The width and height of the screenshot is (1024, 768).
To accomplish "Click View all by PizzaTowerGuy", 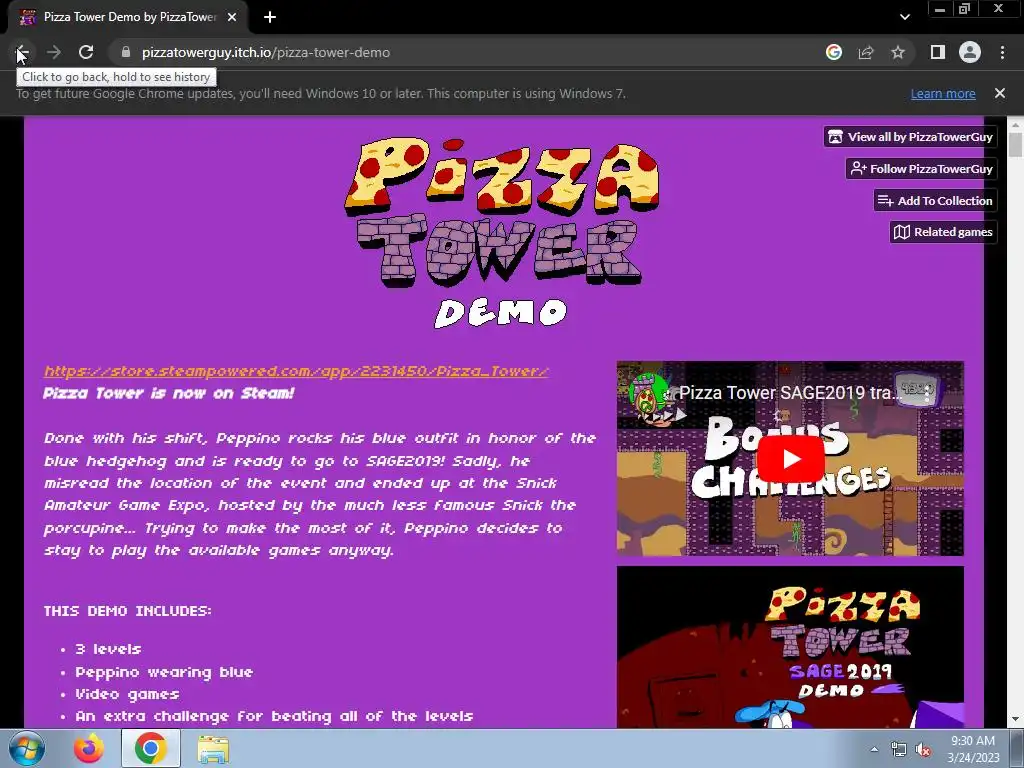I will coord(910,136).
